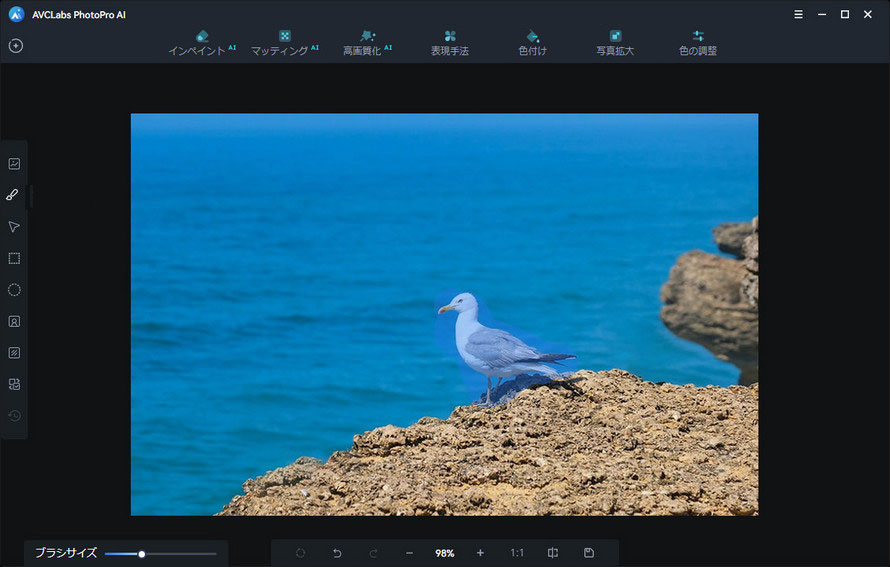
Task: Select the image icon in left sidebar
Action: coord(14,164)
